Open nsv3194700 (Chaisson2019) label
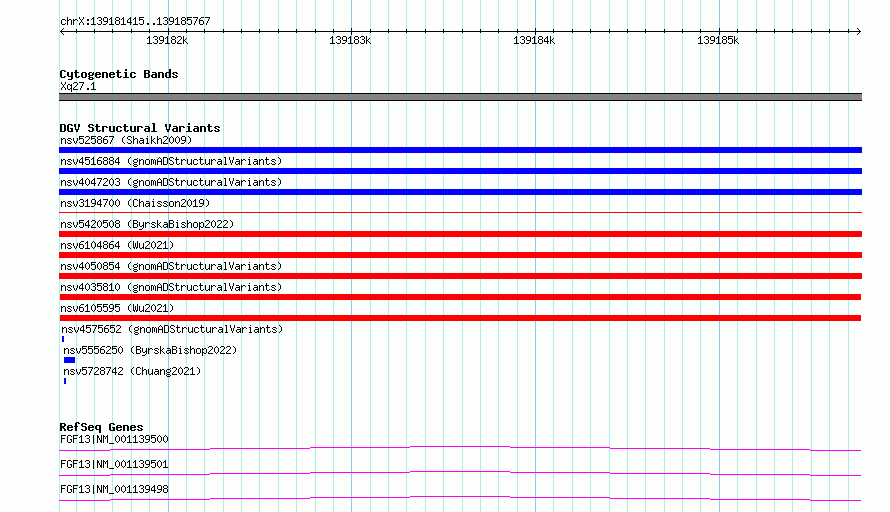The height and width of the screenshot is (512, 890). (135, 203)
